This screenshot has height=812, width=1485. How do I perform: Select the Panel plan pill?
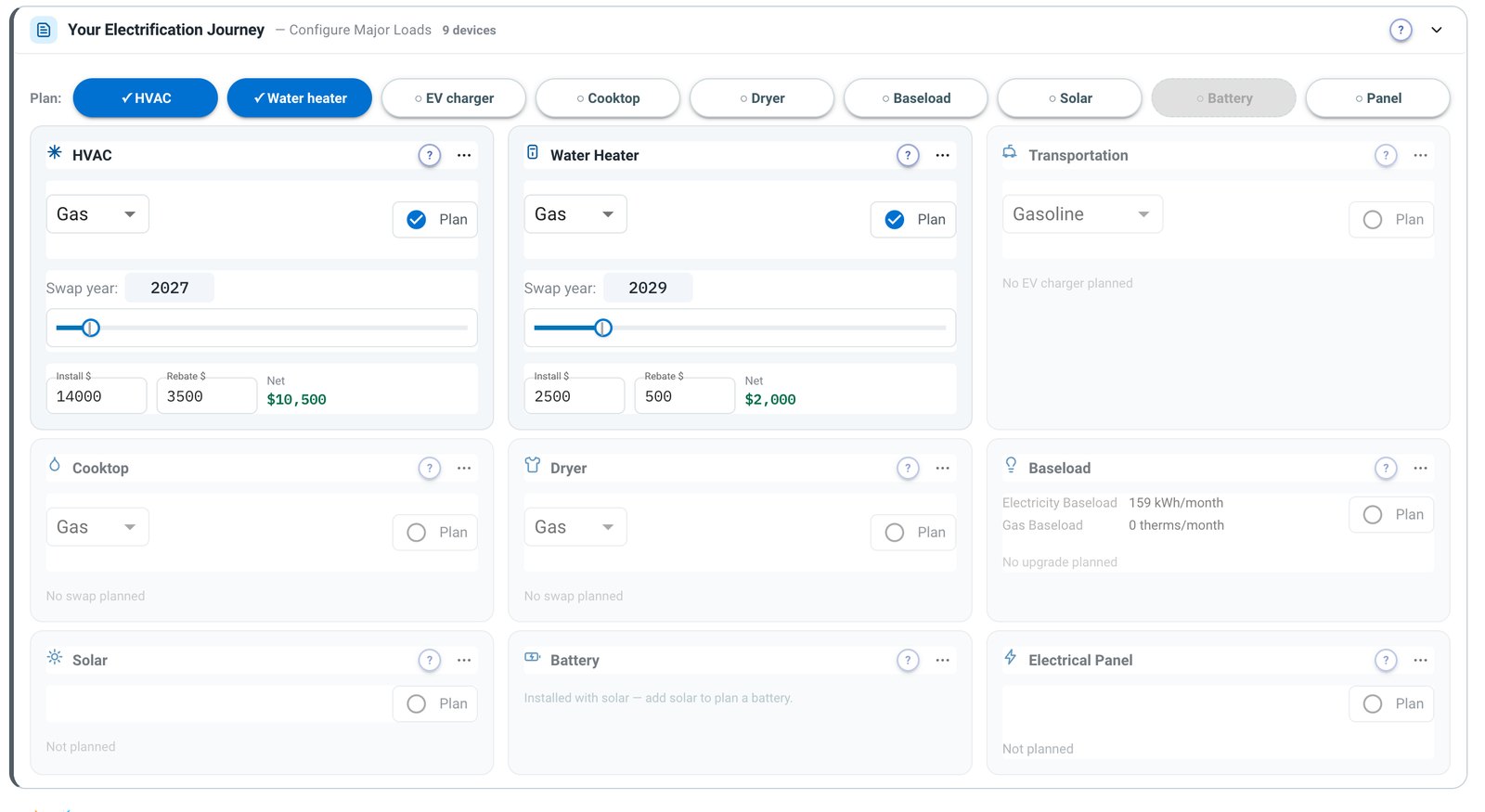(x=1378, y=97)
